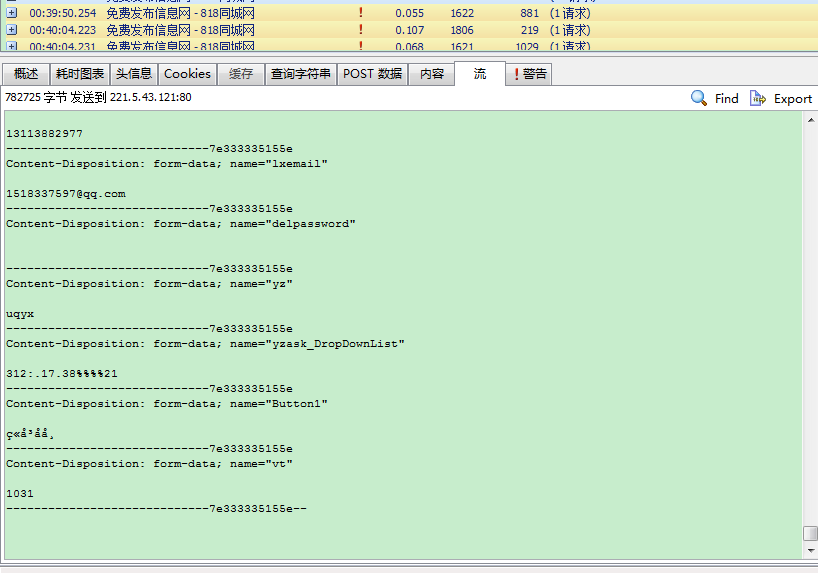Switch to the Cookies tab
The image size is (818, 573).
(x=187, y=74)
